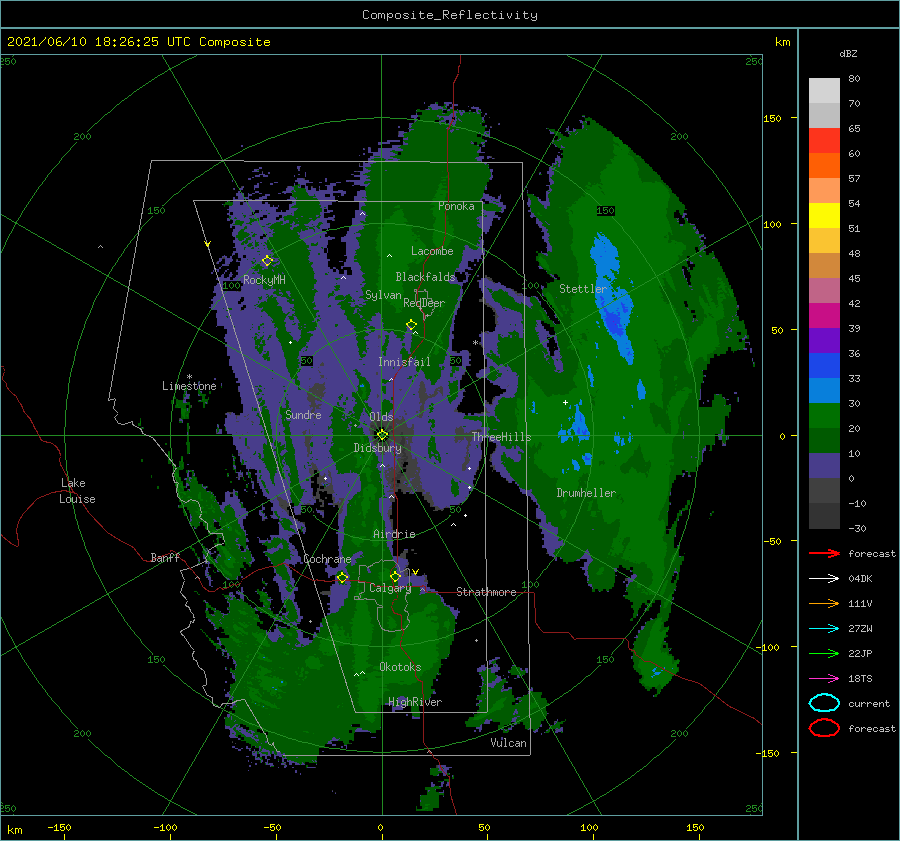Click the Okotoks town label
The height and width of the screenshot is (841, 900).
tap(400, 666)
